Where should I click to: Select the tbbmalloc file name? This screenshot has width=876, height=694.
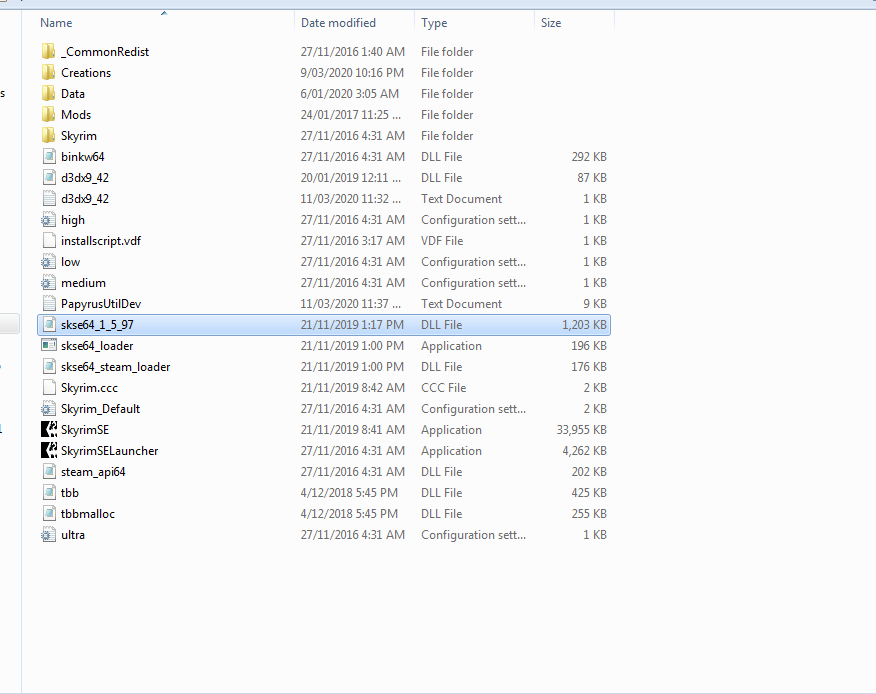[88, 514]
